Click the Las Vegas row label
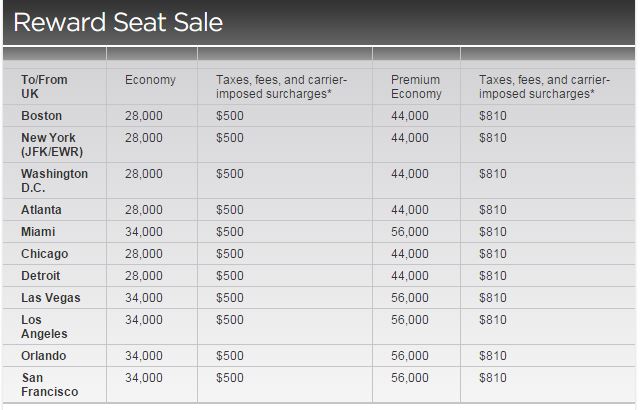This screenshot has width=643, height=410. click(50, 298)
